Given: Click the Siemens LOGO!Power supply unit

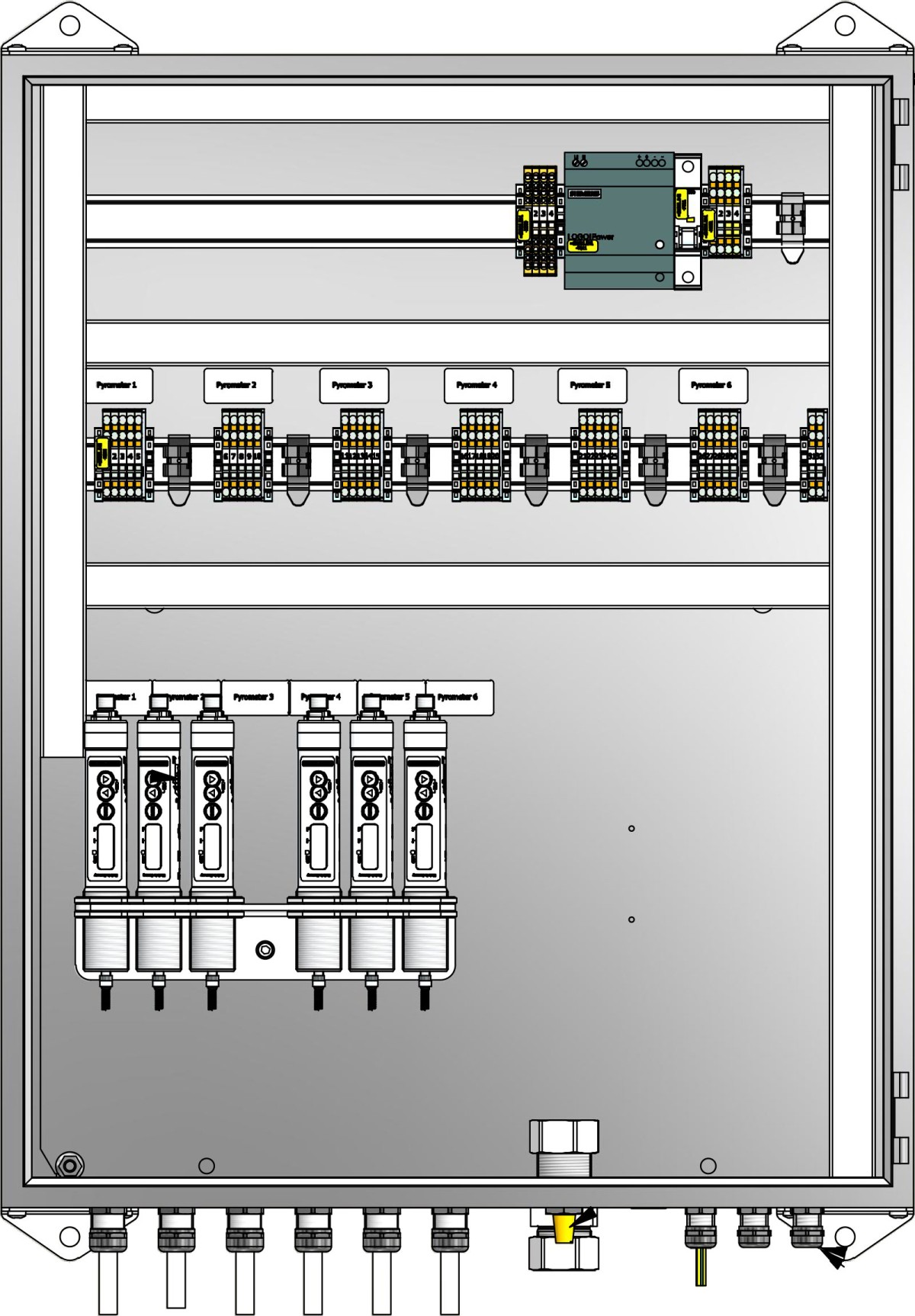Looking at the screenshot, I should (x=618, y=220).
